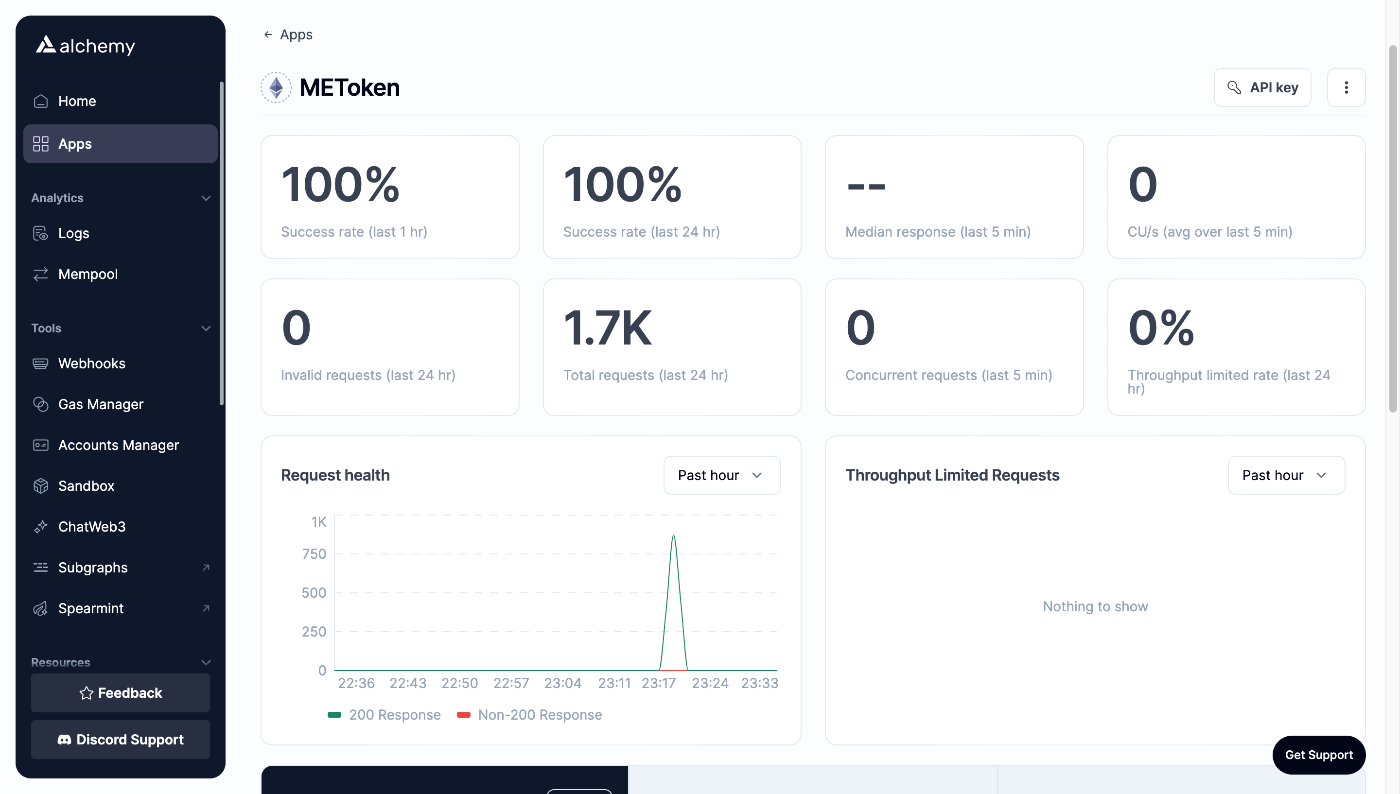Click the Success rate (last 24 hr) card
The image size is (1400, 794).
tap(672, 197)
